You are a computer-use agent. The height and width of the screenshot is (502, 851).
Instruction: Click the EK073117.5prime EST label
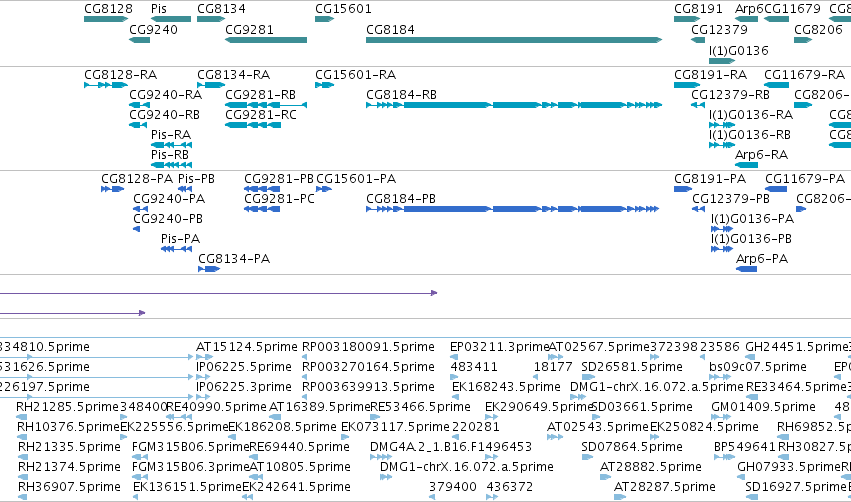tap(395, 427)
